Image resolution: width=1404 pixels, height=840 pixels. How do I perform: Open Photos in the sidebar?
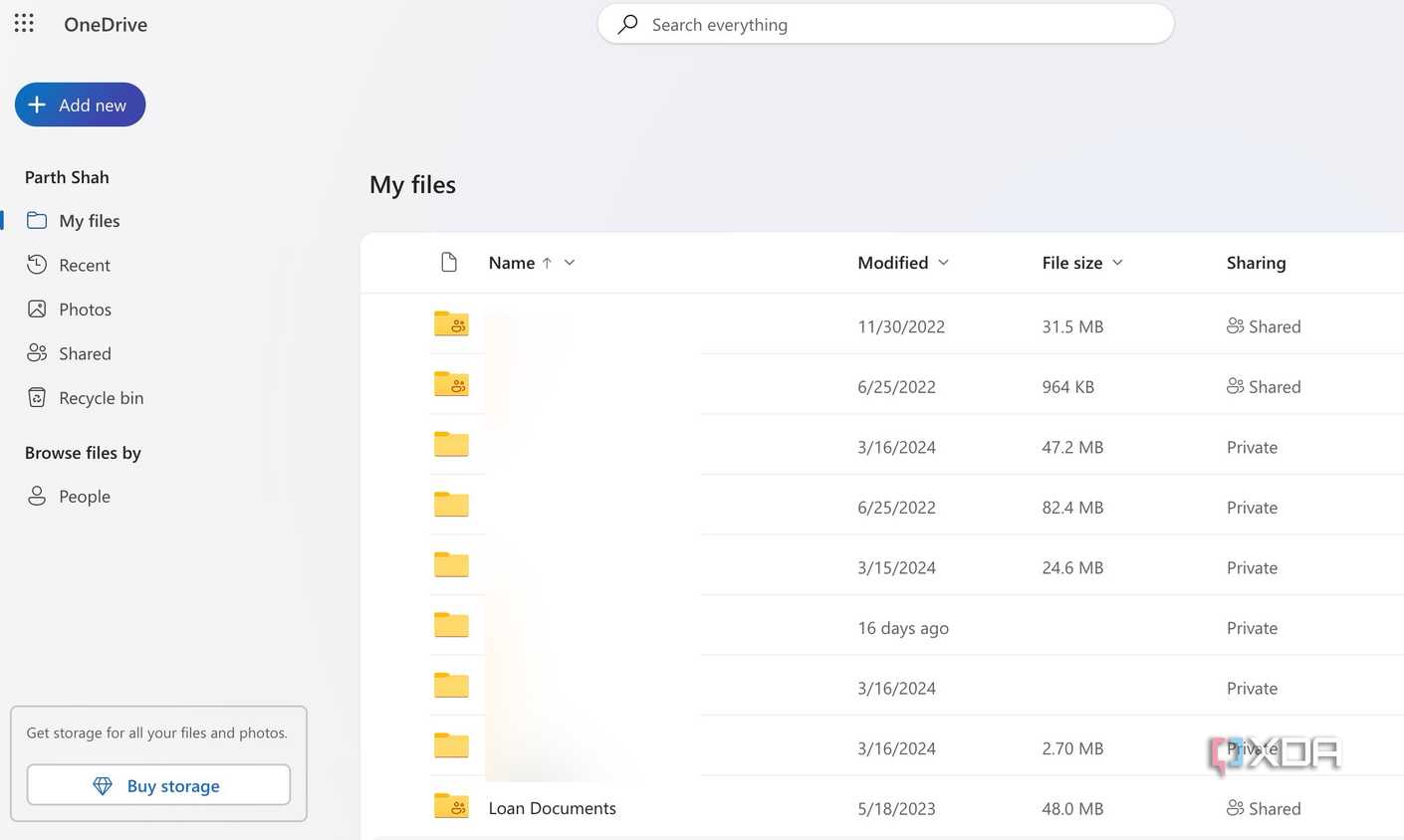click(x=85, y=310)
